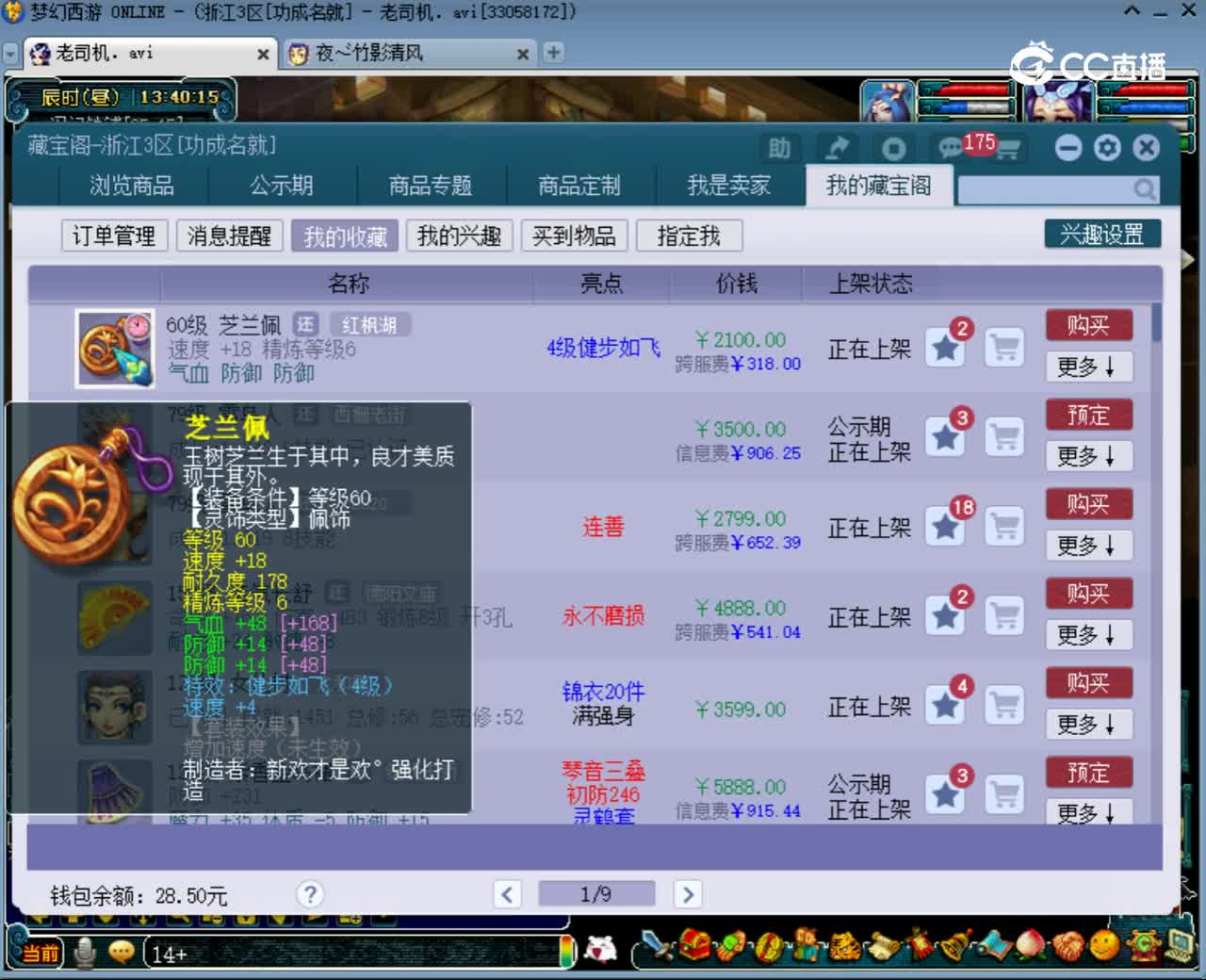Add ￥5888.00 item to cart
The width and height of the screenshot is (1206, 980).
pos(1004,795)
